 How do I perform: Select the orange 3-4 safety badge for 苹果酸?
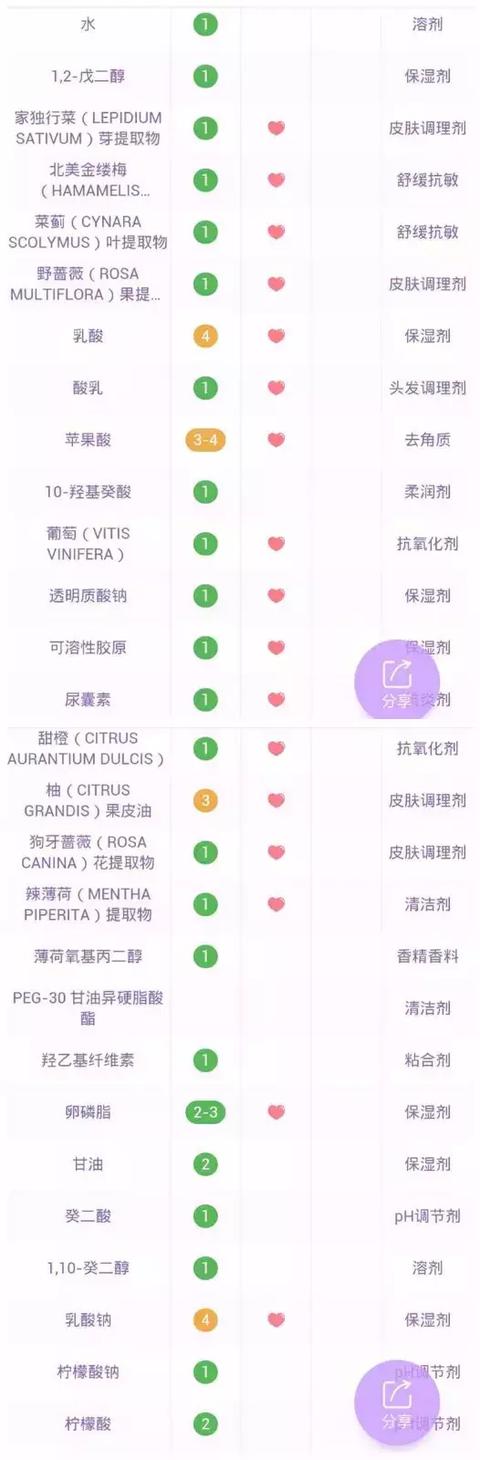tap(205, 440)
